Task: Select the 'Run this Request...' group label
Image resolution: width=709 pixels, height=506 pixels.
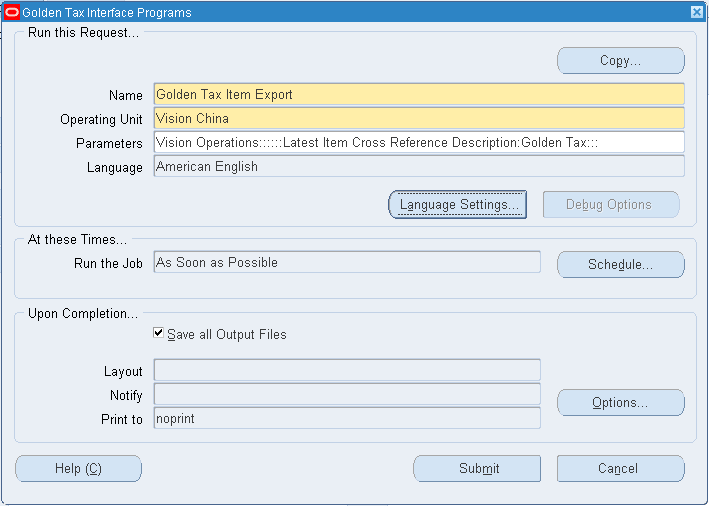Action: tap(83, 33)
